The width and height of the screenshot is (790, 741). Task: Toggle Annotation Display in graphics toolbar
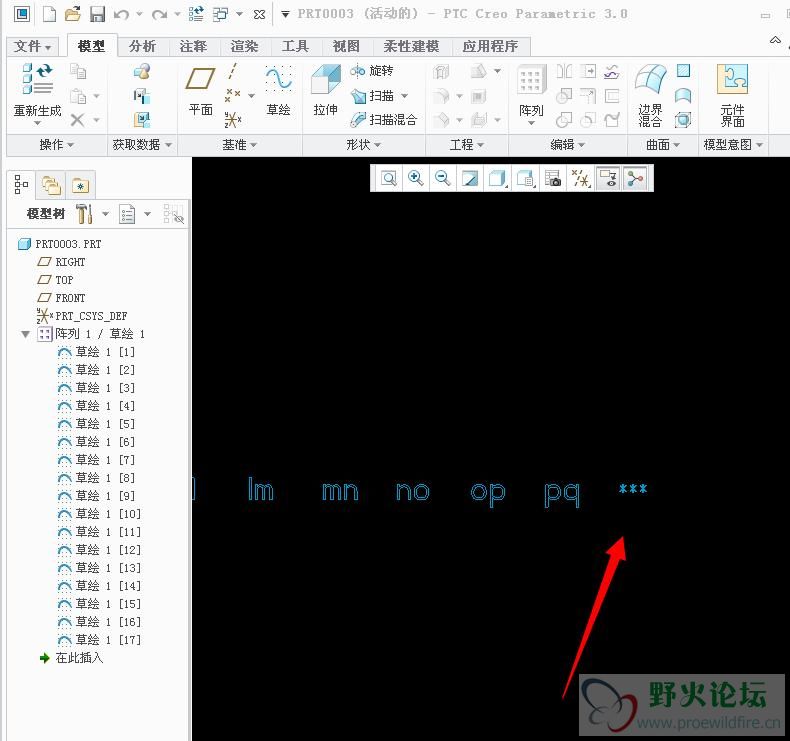click(608, 178)
